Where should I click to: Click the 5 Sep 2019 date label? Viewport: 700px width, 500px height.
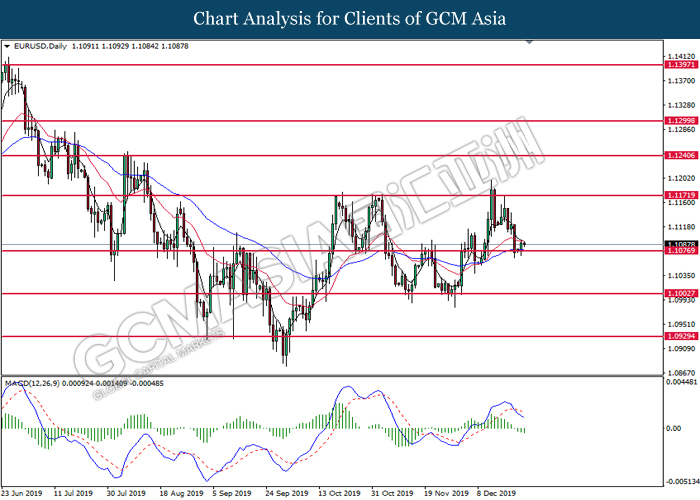click(232, 493)
